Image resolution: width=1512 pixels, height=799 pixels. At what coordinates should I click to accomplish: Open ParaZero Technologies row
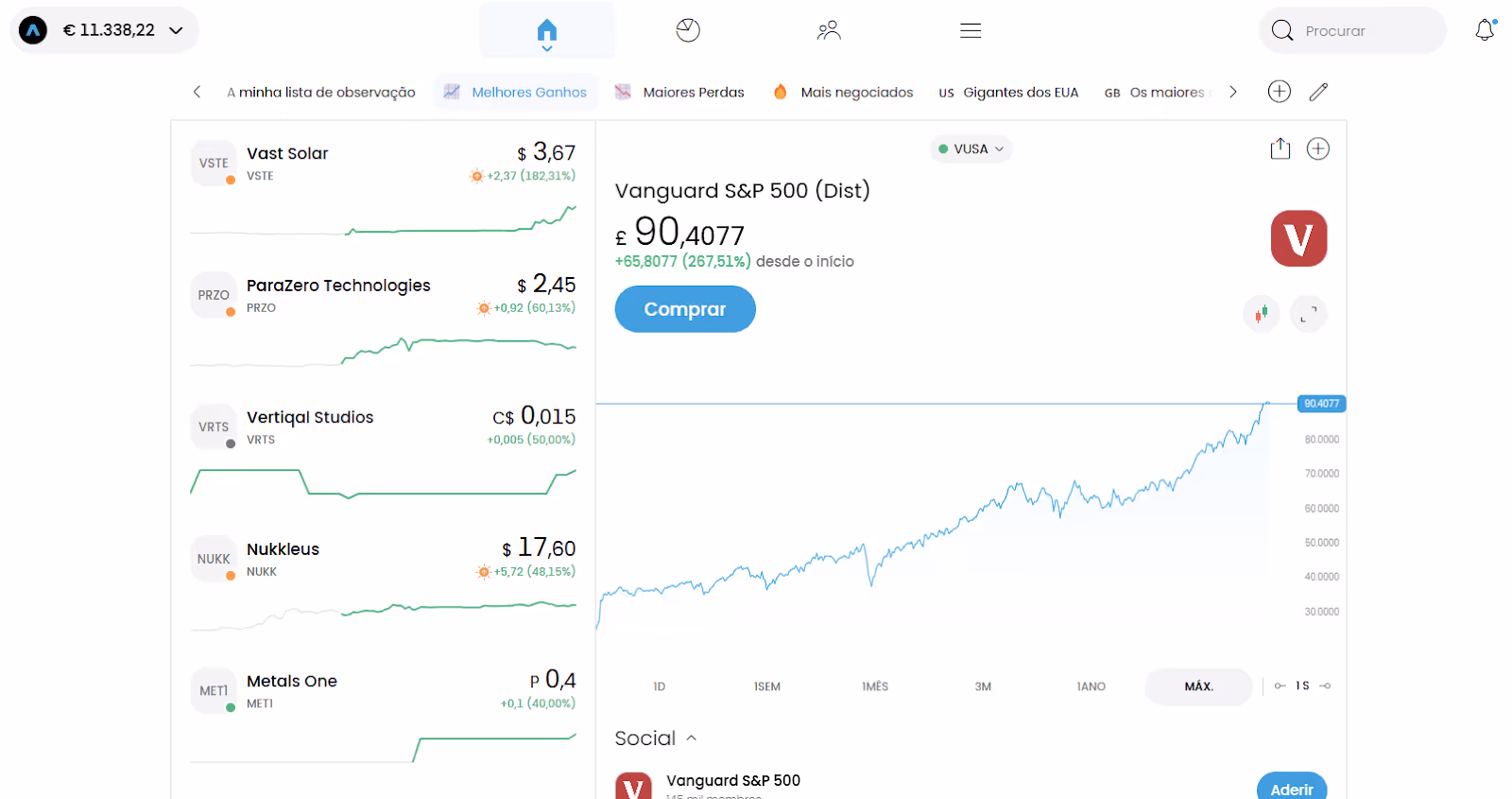point(383,320)
